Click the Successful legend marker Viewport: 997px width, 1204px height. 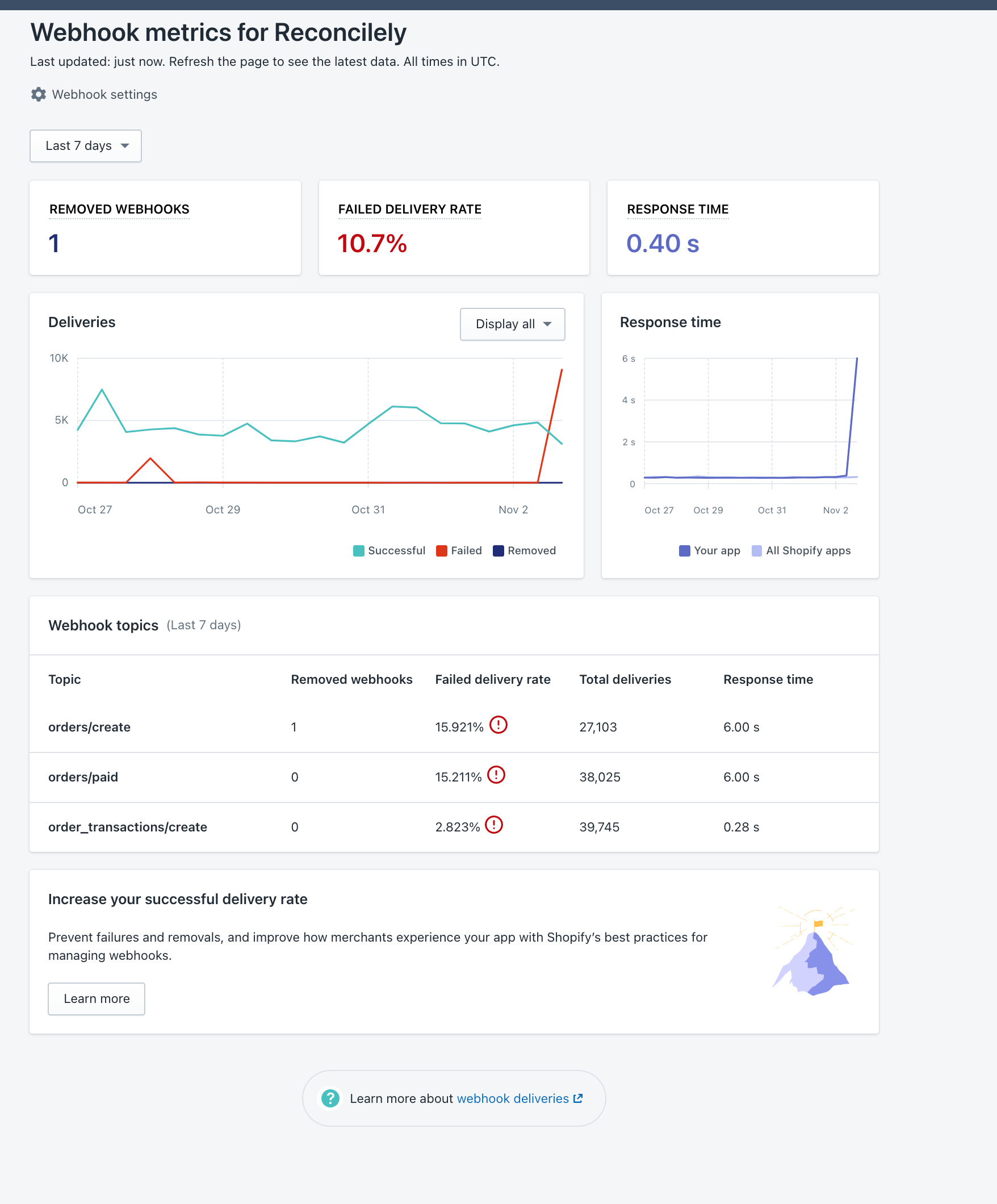pos(358,550)
